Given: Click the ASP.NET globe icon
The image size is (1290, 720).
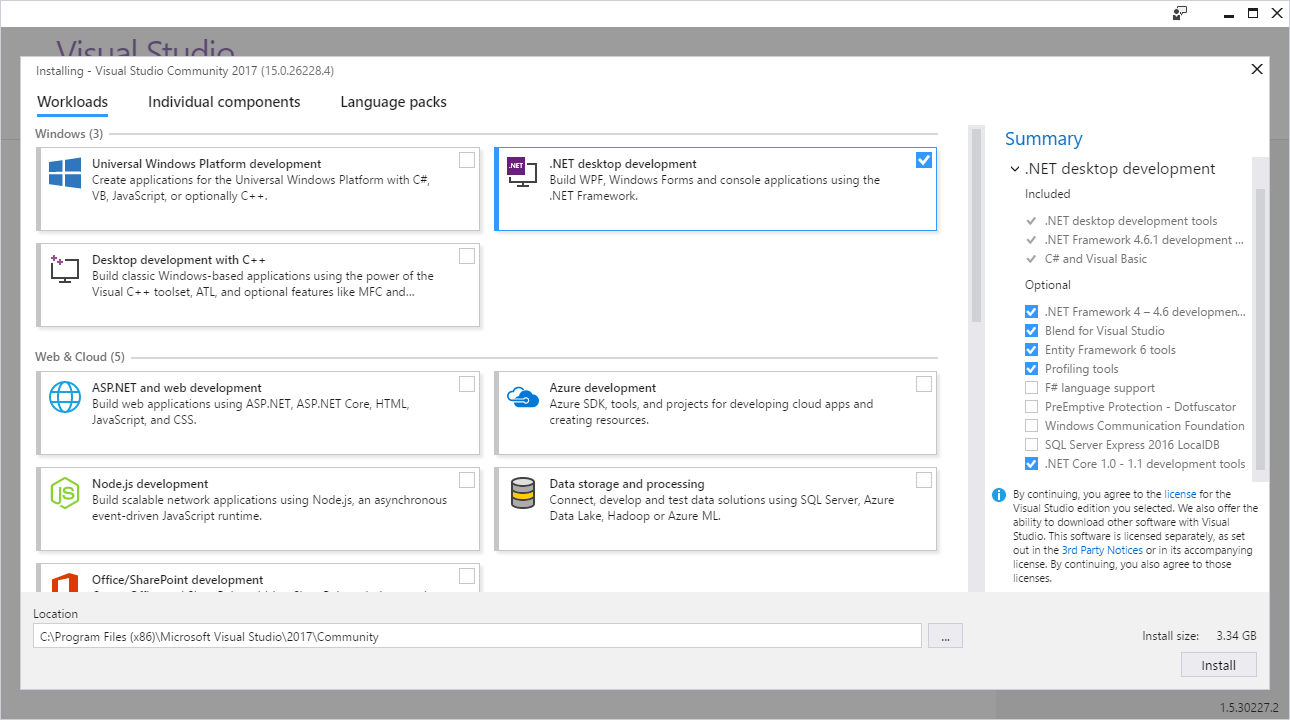Looking at the screenshot, I should coord(65,397).
